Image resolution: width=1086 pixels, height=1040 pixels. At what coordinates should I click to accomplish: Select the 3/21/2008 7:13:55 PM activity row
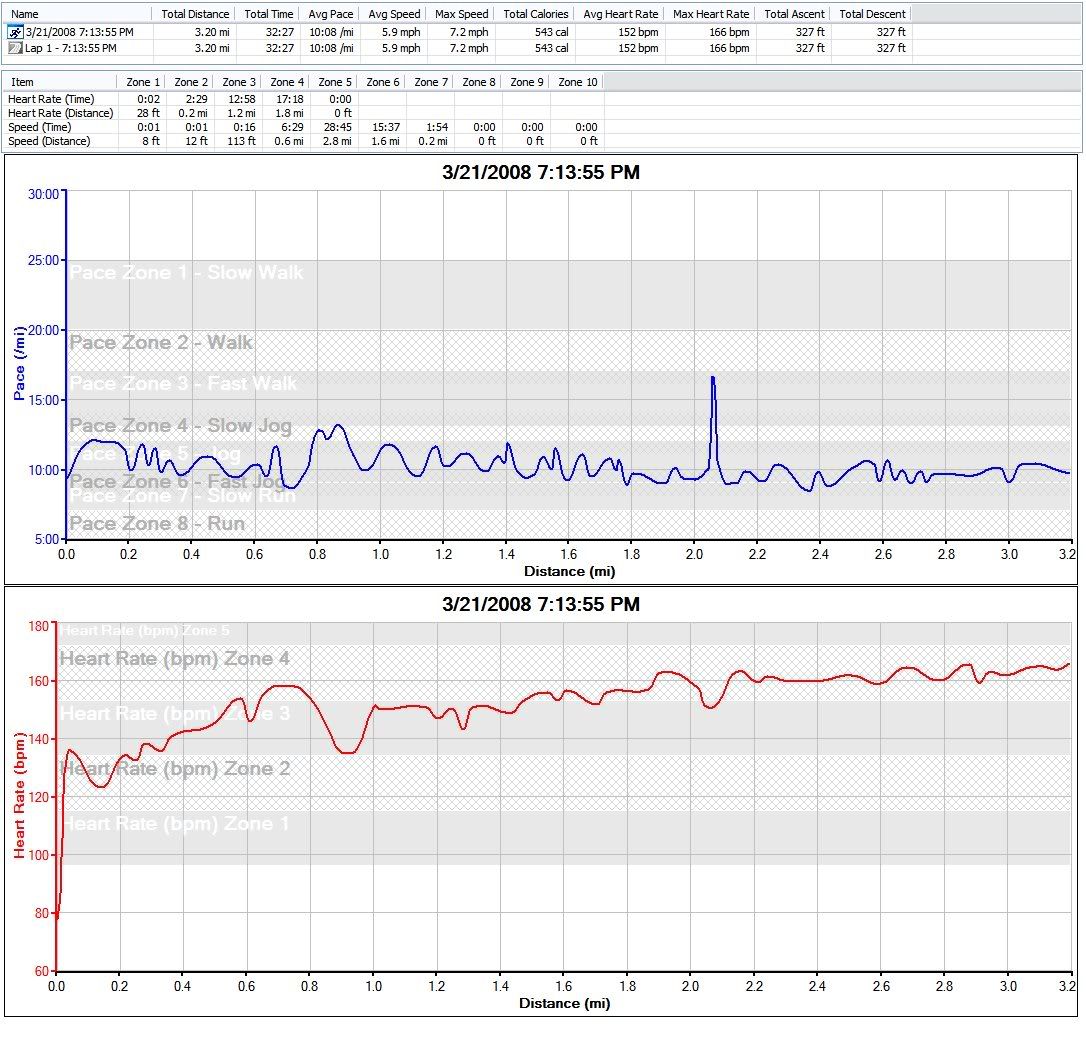tap(79, 32)
